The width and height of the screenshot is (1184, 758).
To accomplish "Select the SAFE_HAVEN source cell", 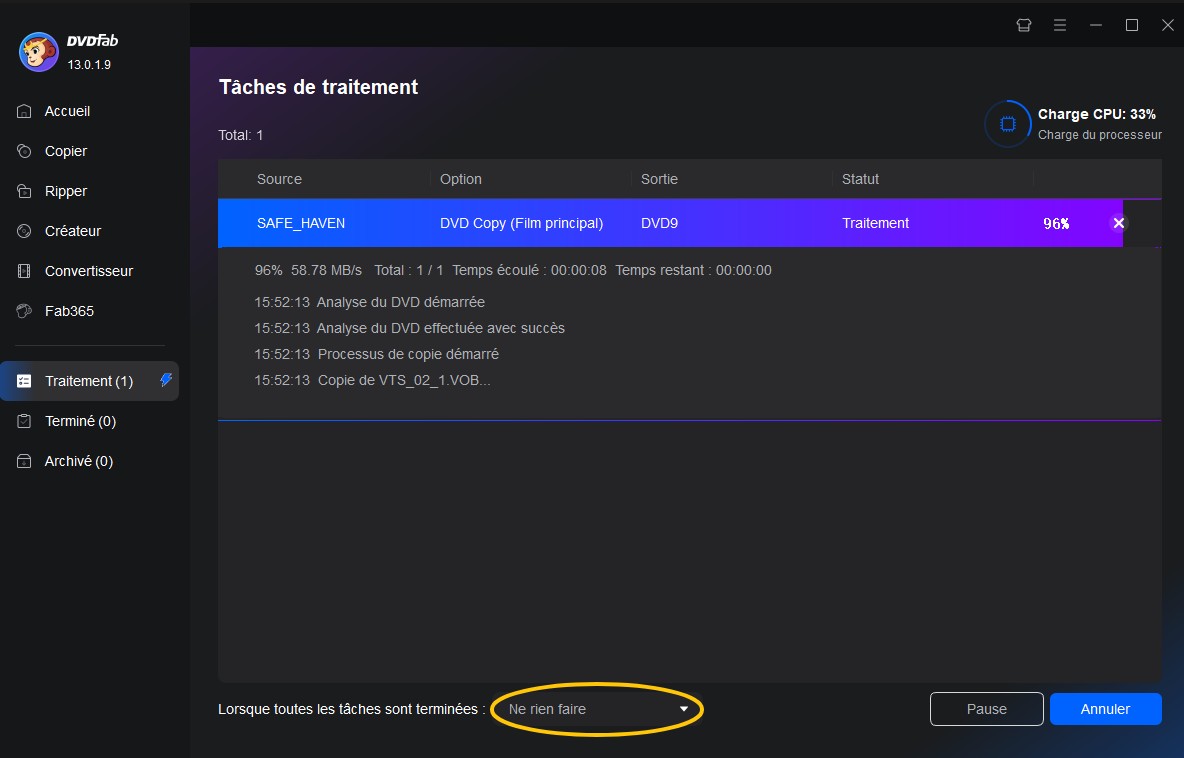I will pos(301,223).
